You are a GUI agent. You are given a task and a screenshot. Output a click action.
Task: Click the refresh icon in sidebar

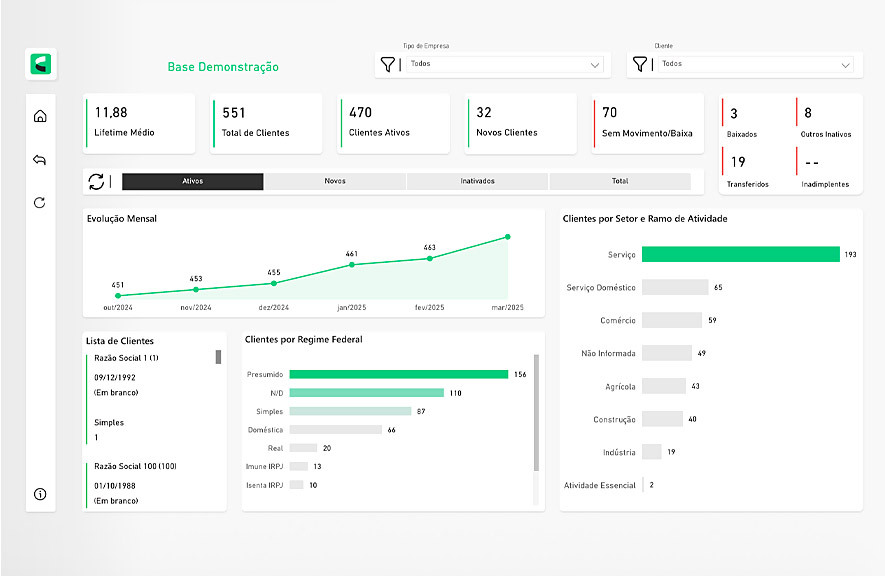(40, 203)
